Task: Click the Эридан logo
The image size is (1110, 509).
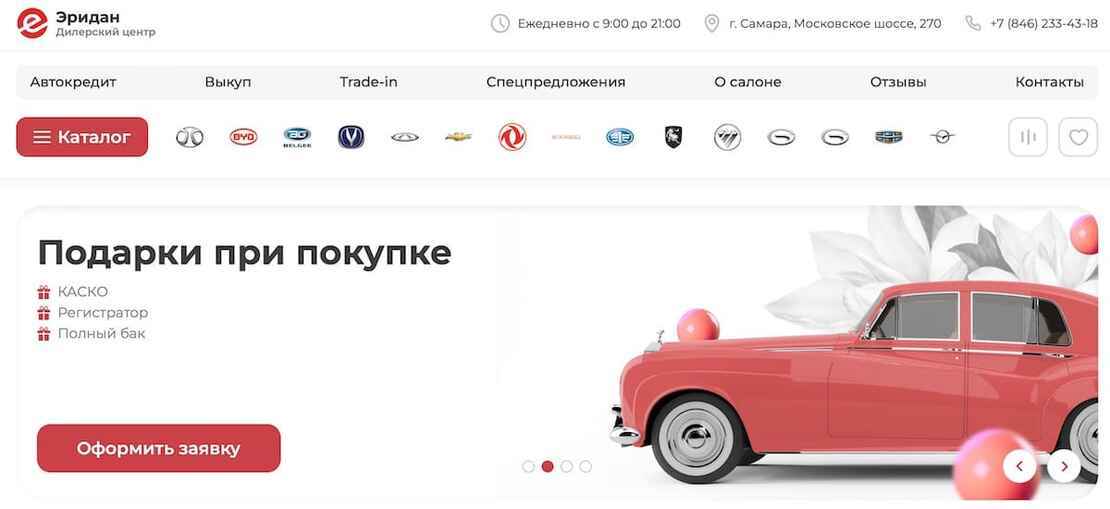Action: coord(86,23)
